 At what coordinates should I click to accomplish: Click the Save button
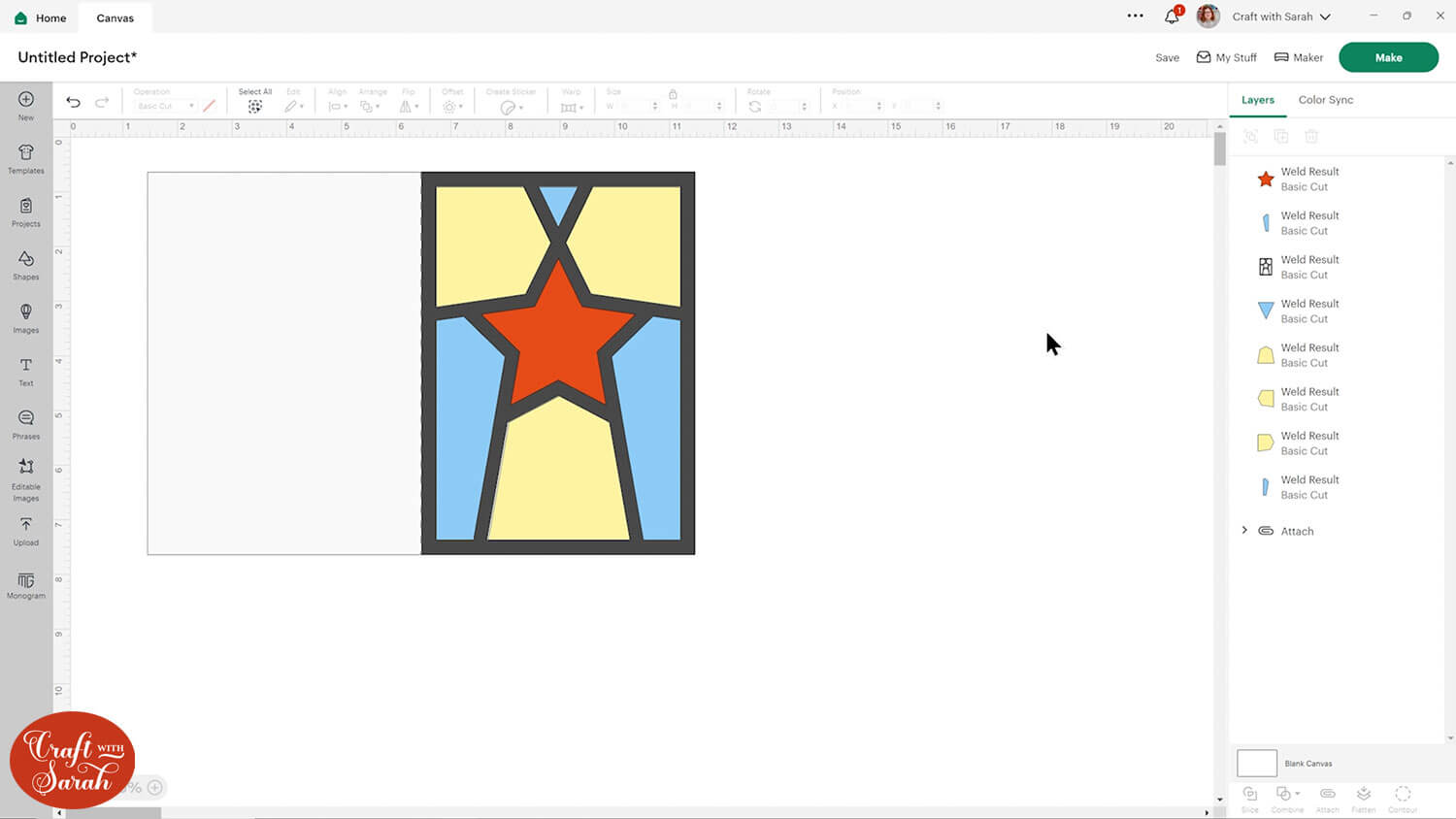(1167, 57)
